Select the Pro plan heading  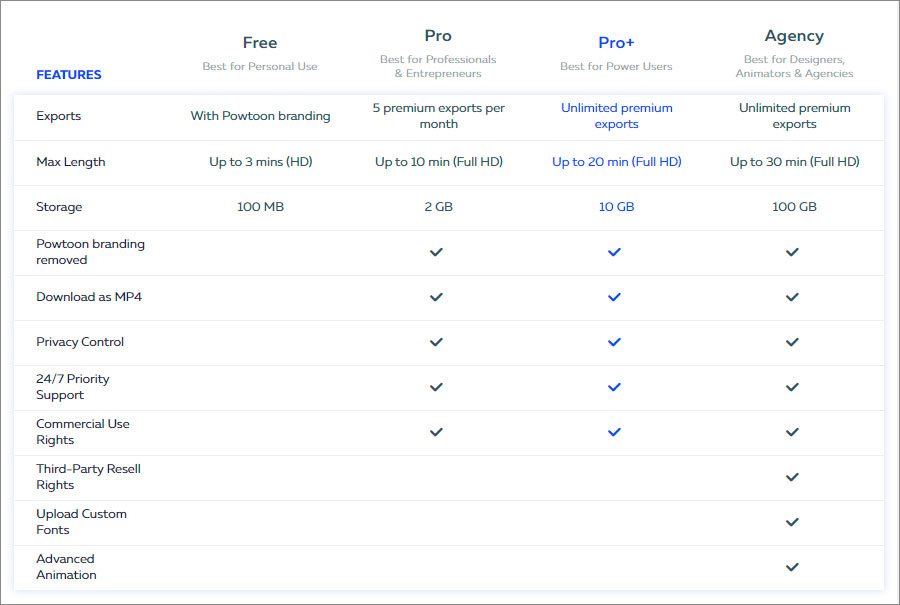pyautogui.click(x=438, y=36)
